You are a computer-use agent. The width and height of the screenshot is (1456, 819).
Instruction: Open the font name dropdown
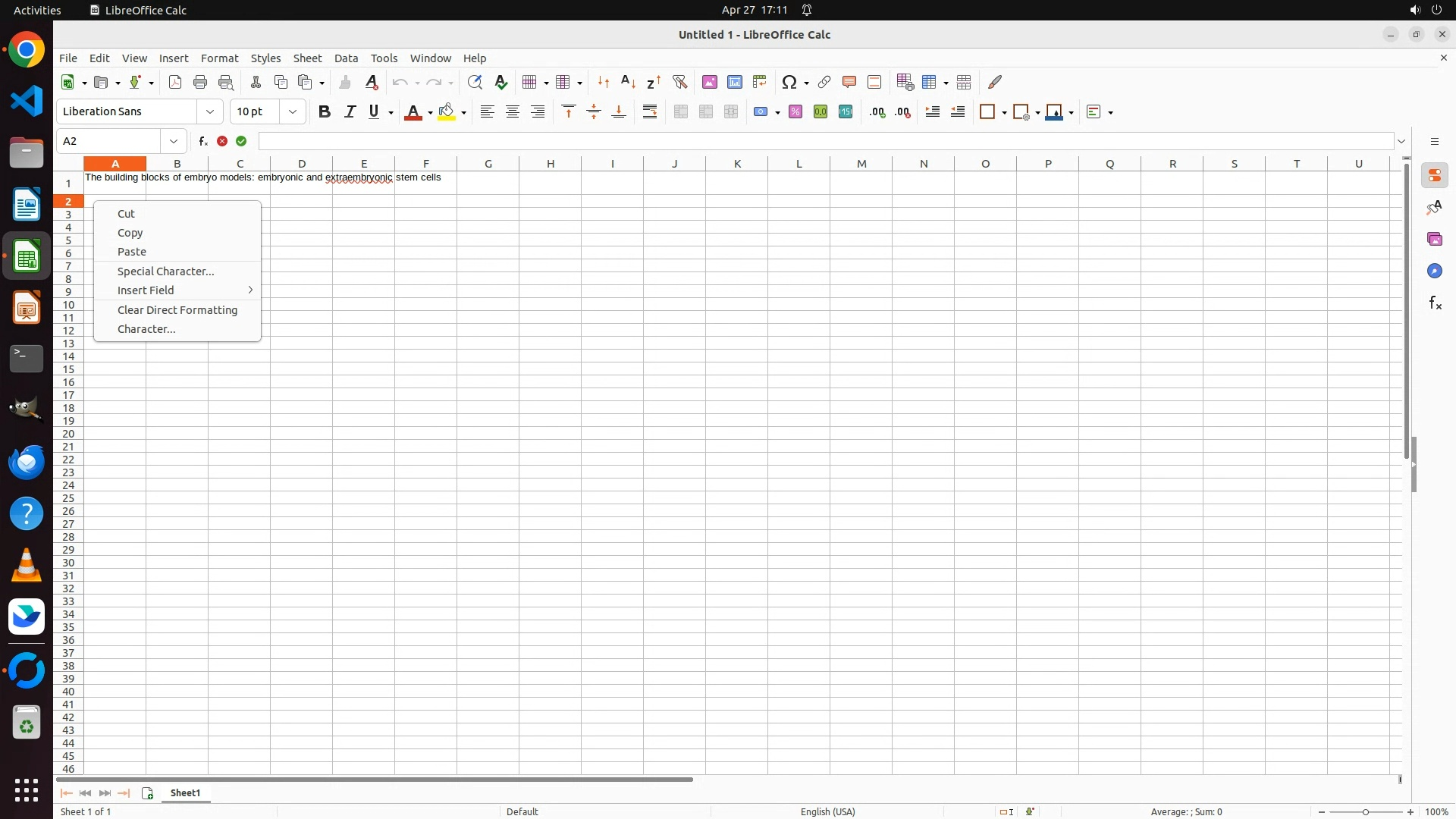click(x=210, y=111)
